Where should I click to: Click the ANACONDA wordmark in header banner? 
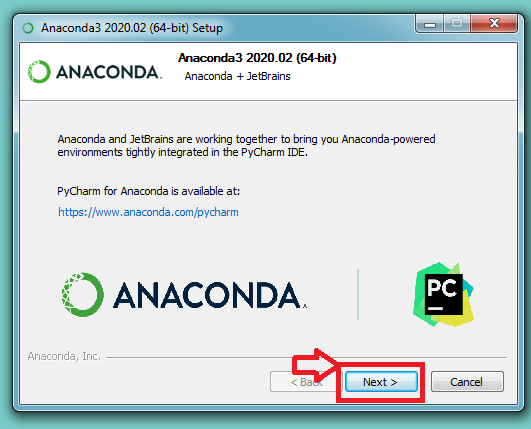click(109, 72)
